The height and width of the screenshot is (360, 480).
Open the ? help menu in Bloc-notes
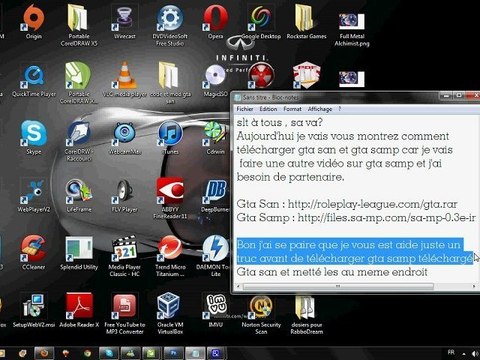pos(339,109)
